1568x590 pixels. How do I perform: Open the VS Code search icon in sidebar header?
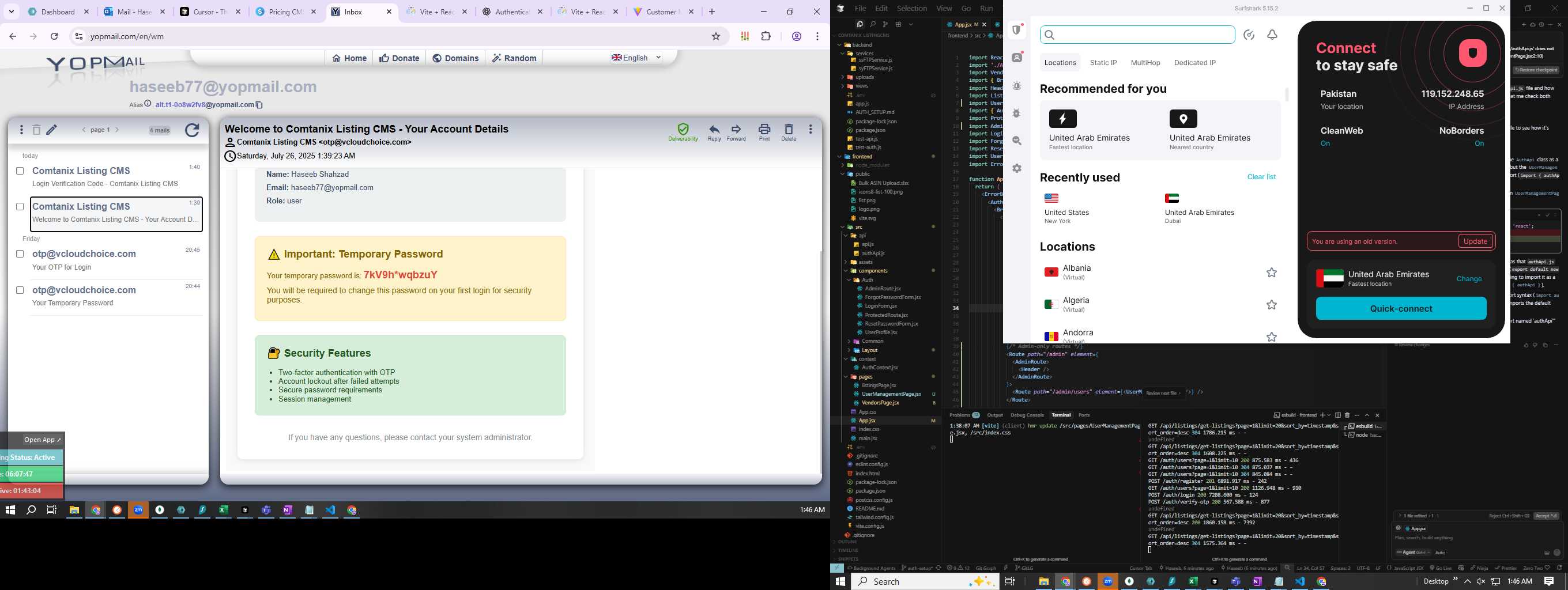pos(872,24)
